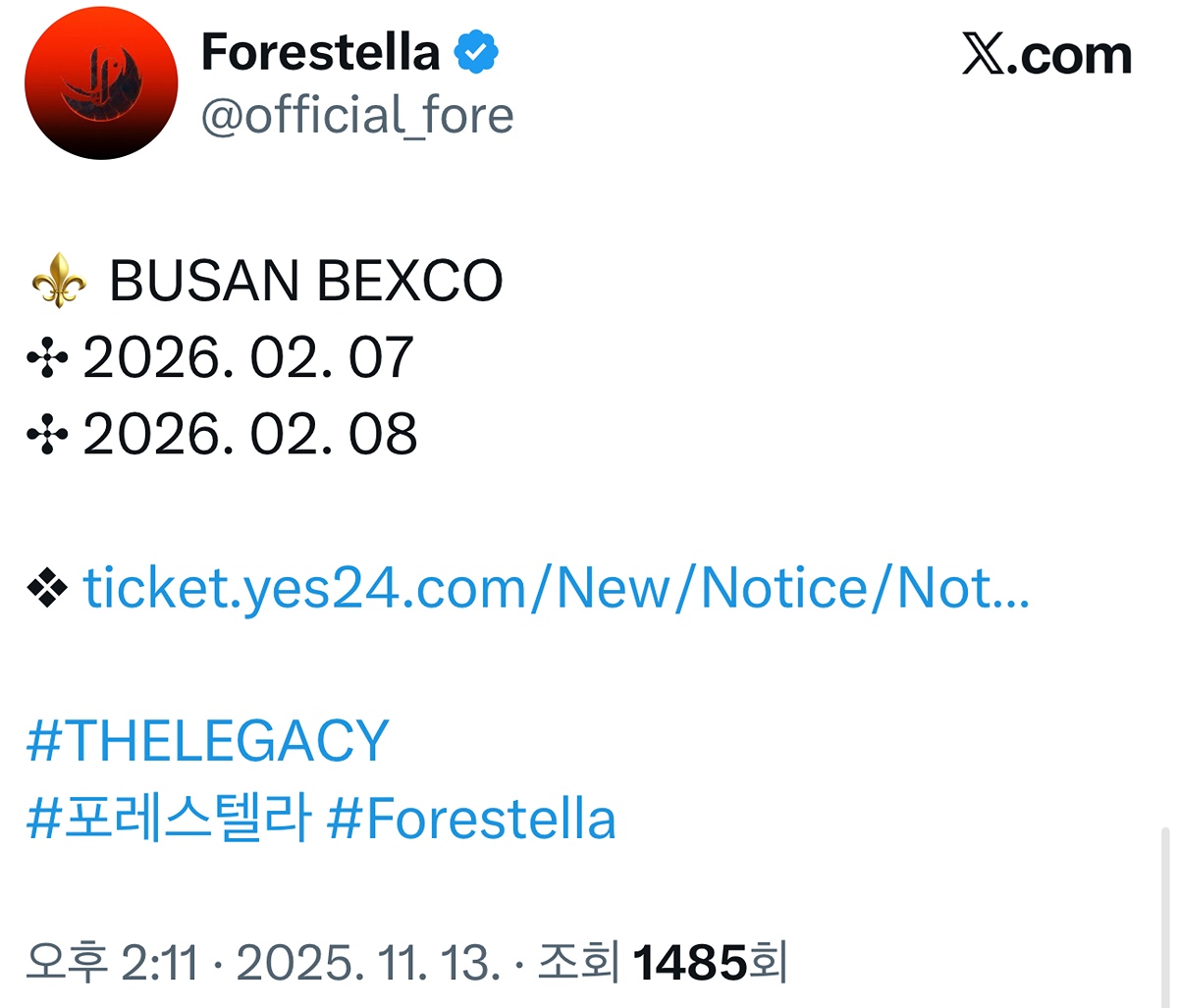
Task: Open the #Forestella hashtag at the end
Action: 471,820
